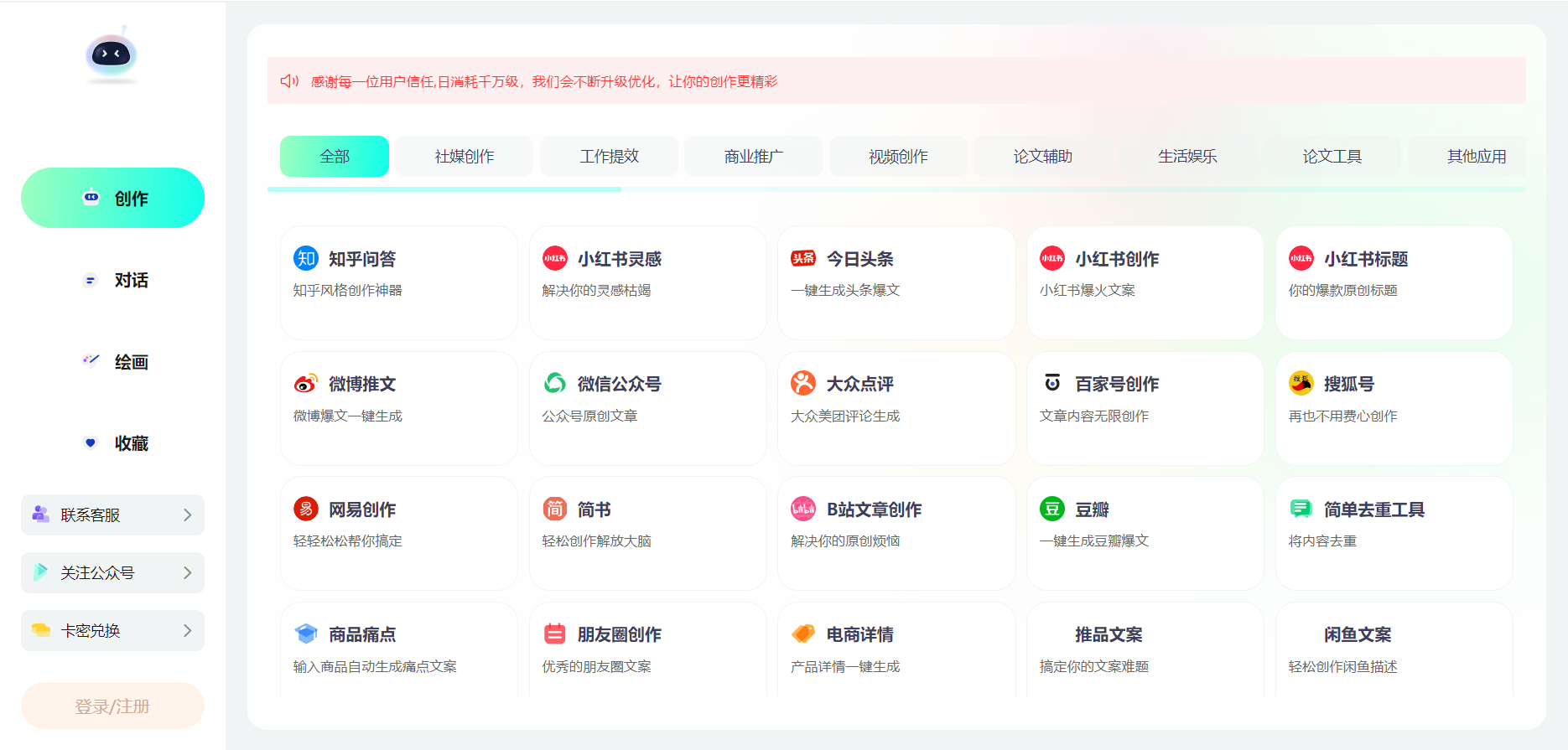Click '知乎风格创作神器' description
1568x750 pixels.
348,290
